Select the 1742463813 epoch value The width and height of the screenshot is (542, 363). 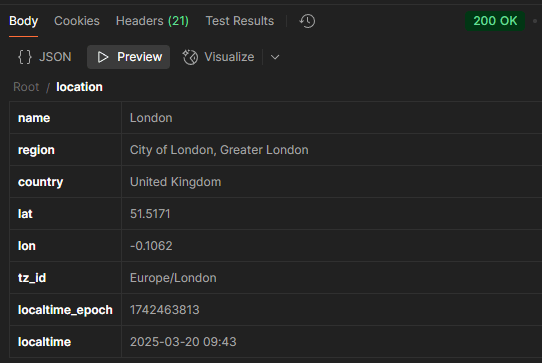coord(165,310)
